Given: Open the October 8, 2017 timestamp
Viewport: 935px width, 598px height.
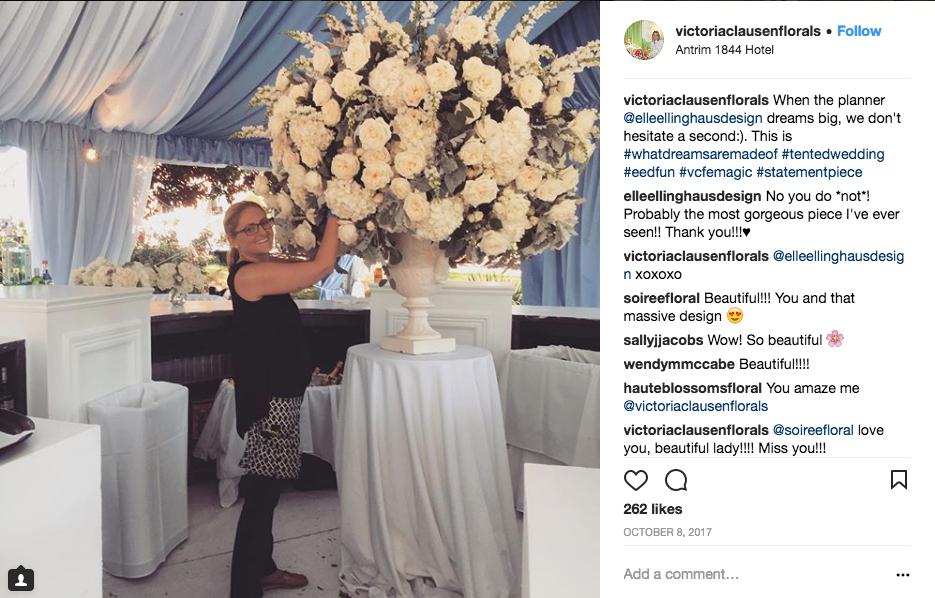Looking at the screenshot, I should pyautogui.click(x=668, y=532).
